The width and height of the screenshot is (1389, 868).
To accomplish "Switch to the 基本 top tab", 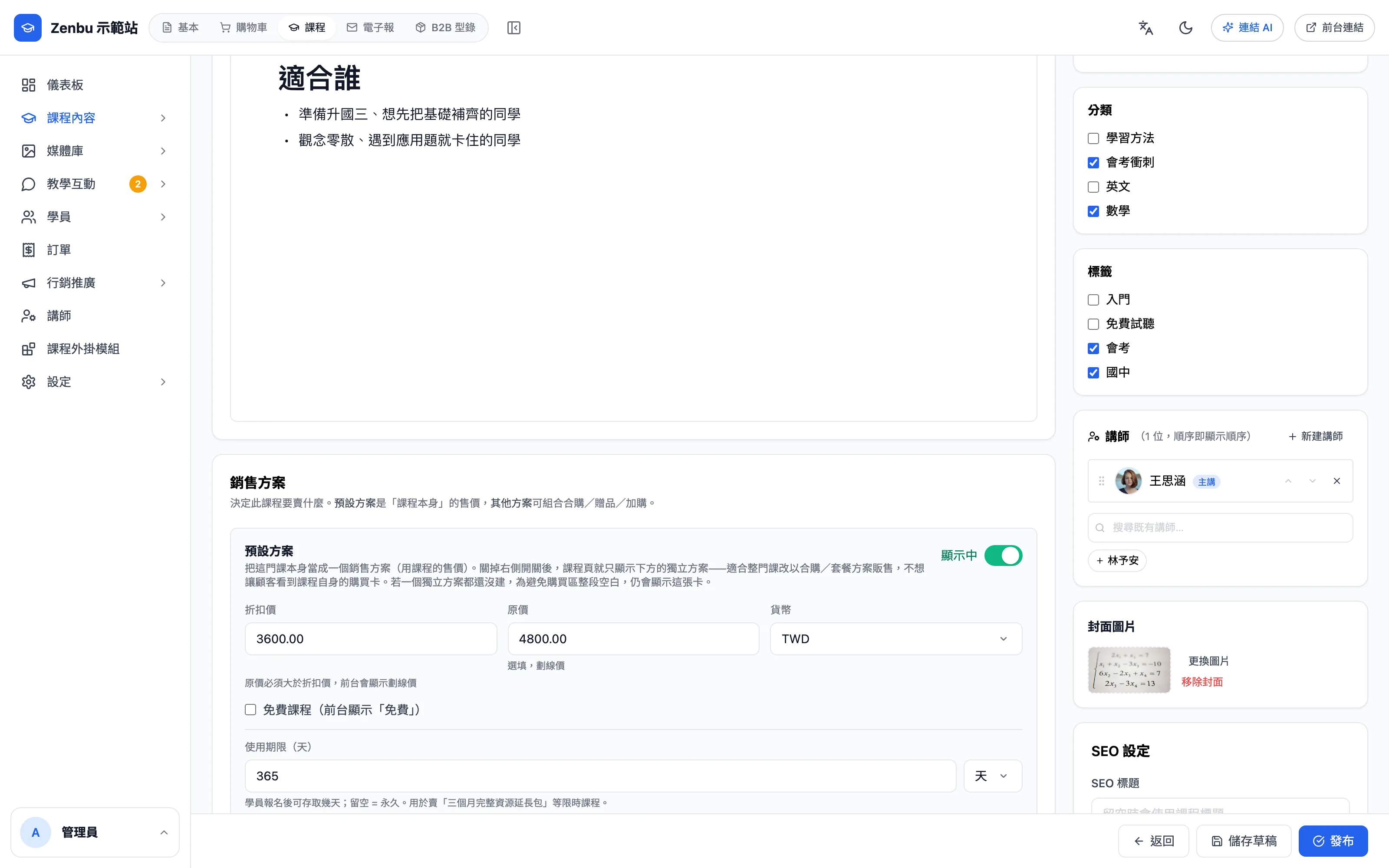I will point(180,27).
